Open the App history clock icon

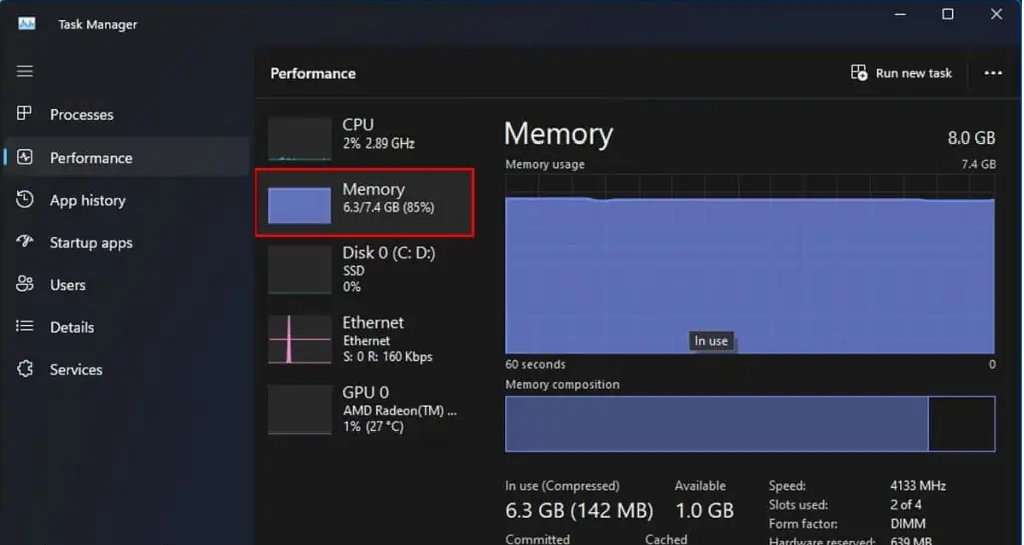(x=25, y=200)
